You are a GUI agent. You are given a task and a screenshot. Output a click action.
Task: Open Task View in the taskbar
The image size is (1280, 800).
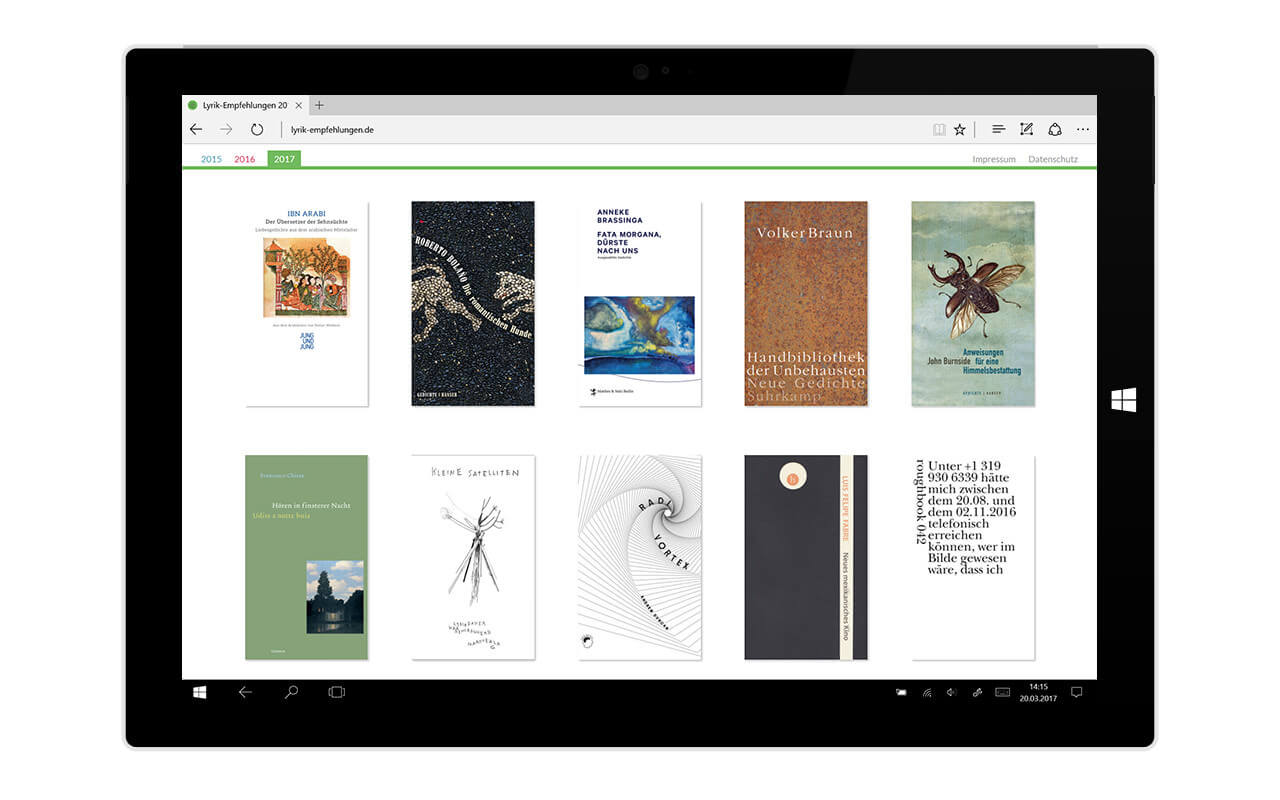pyautogui.click(x=337, y=692)
